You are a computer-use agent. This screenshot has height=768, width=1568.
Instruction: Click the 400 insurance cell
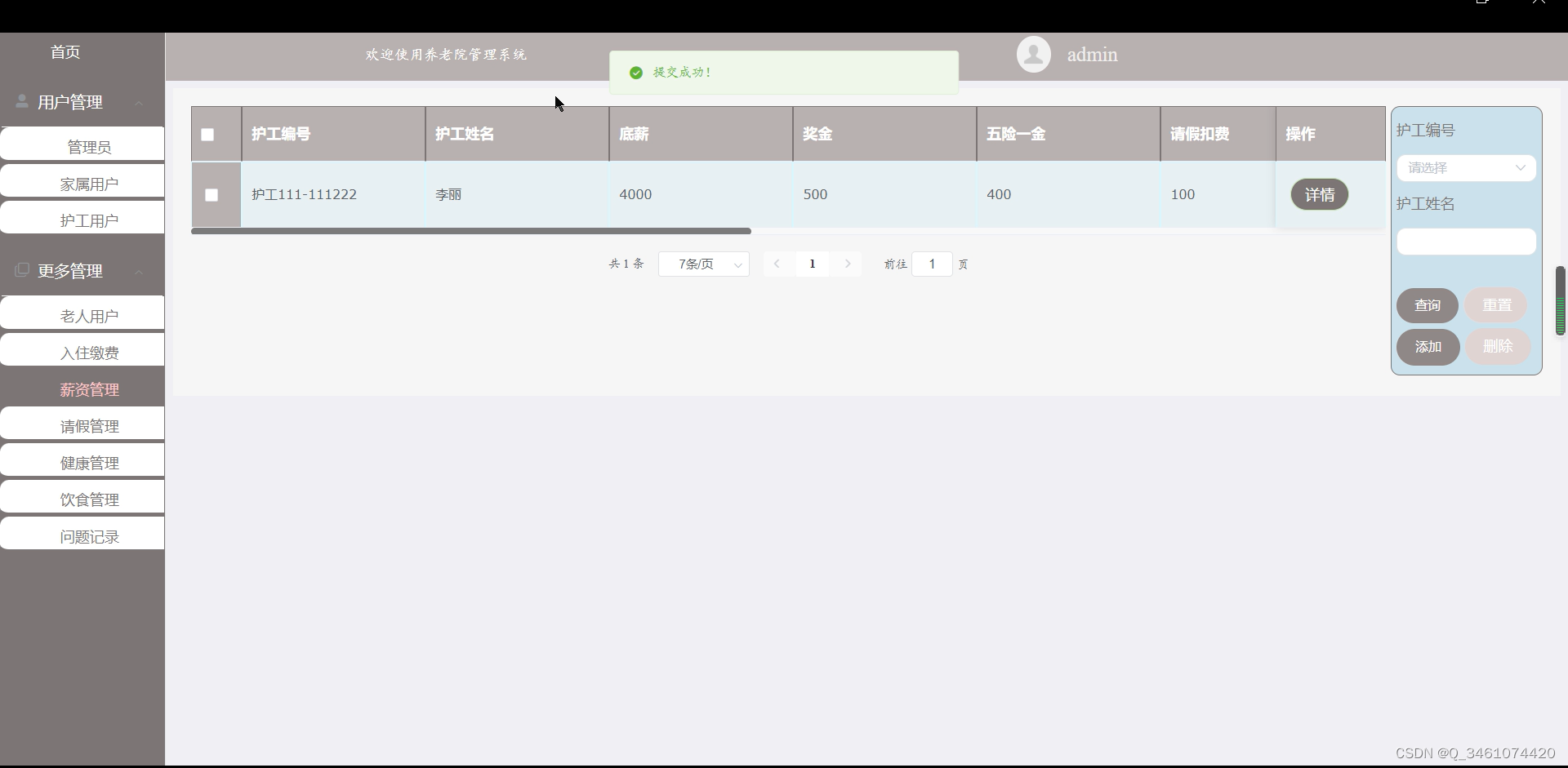pyautogui.click(x=1068, y=194)
